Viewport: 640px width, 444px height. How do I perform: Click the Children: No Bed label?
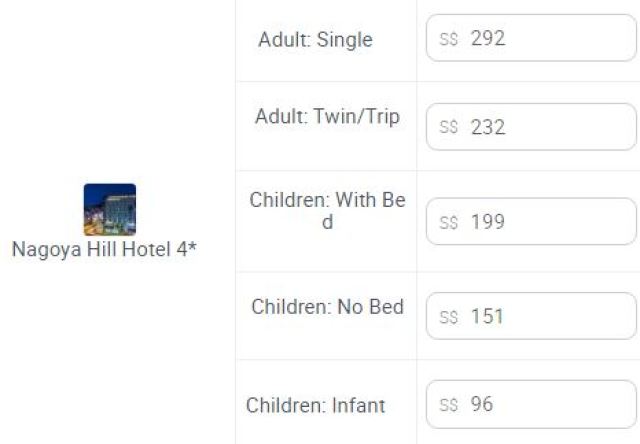[x=327, y=306]
